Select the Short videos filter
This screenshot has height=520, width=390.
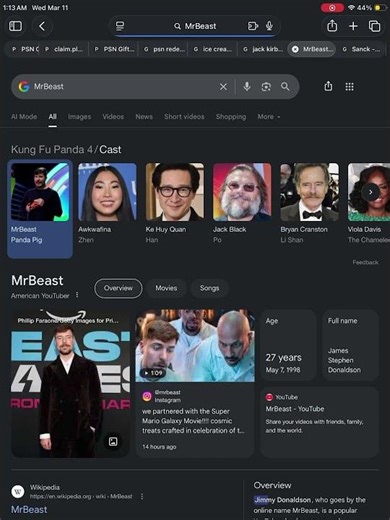[184, 117]
